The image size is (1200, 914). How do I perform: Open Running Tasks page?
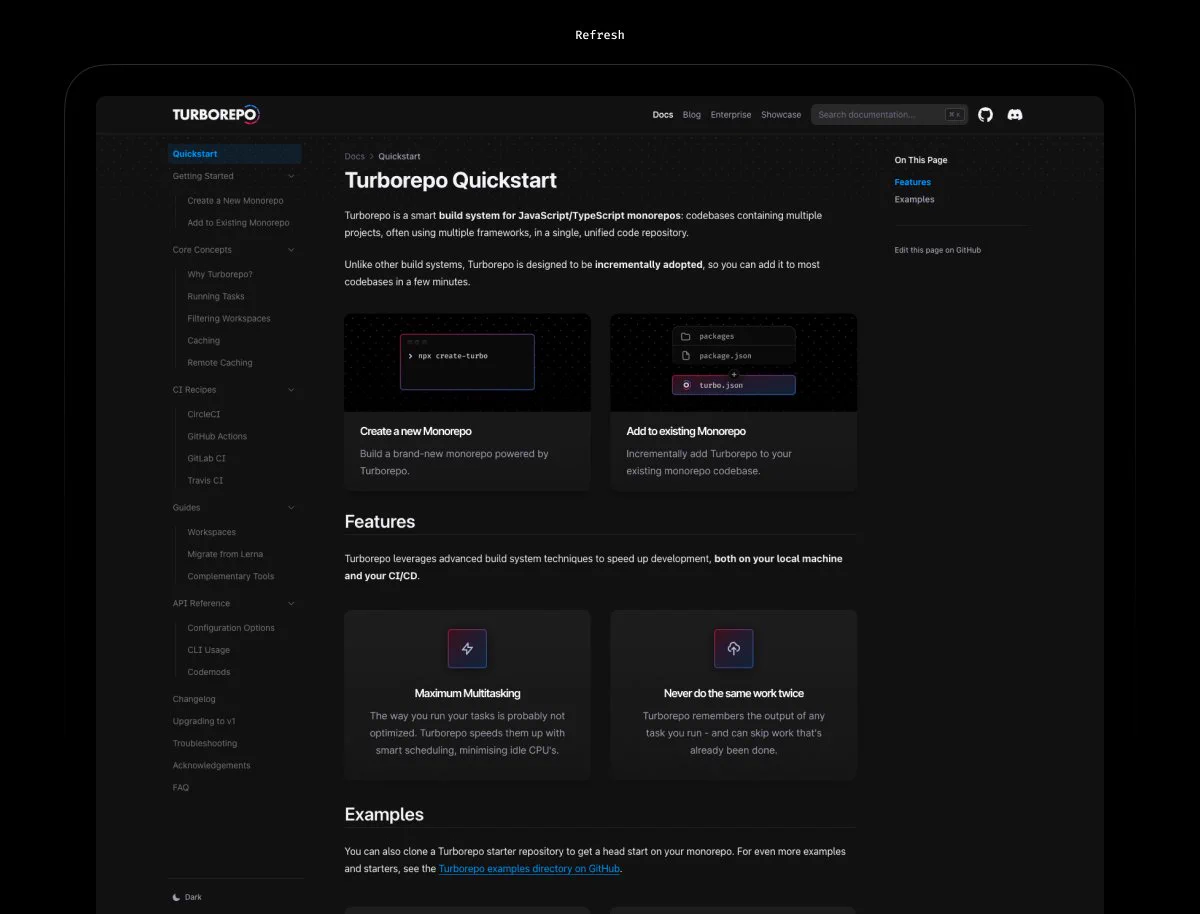(216, 297)
